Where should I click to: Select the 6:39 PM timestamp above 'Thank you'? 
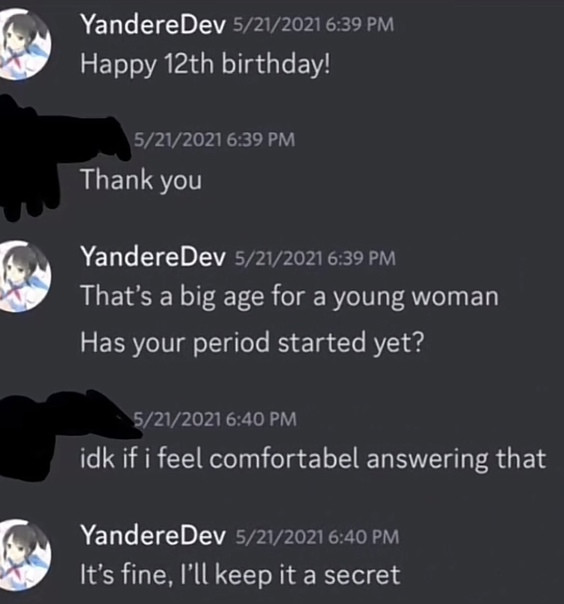coord(215,139)
